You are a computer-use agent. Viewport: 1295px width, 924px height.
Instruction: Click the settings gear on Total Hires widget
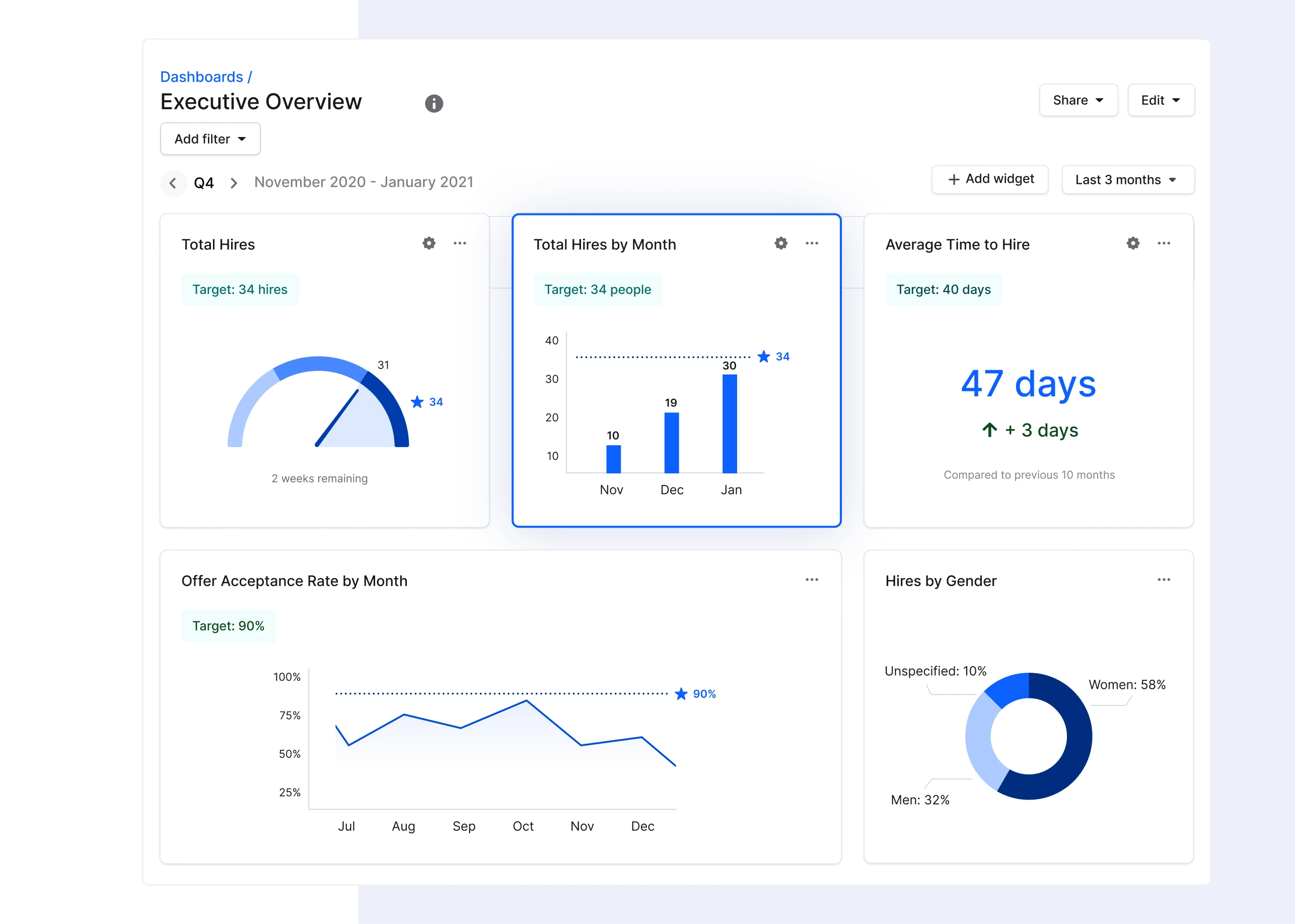[x=429, y=245]
